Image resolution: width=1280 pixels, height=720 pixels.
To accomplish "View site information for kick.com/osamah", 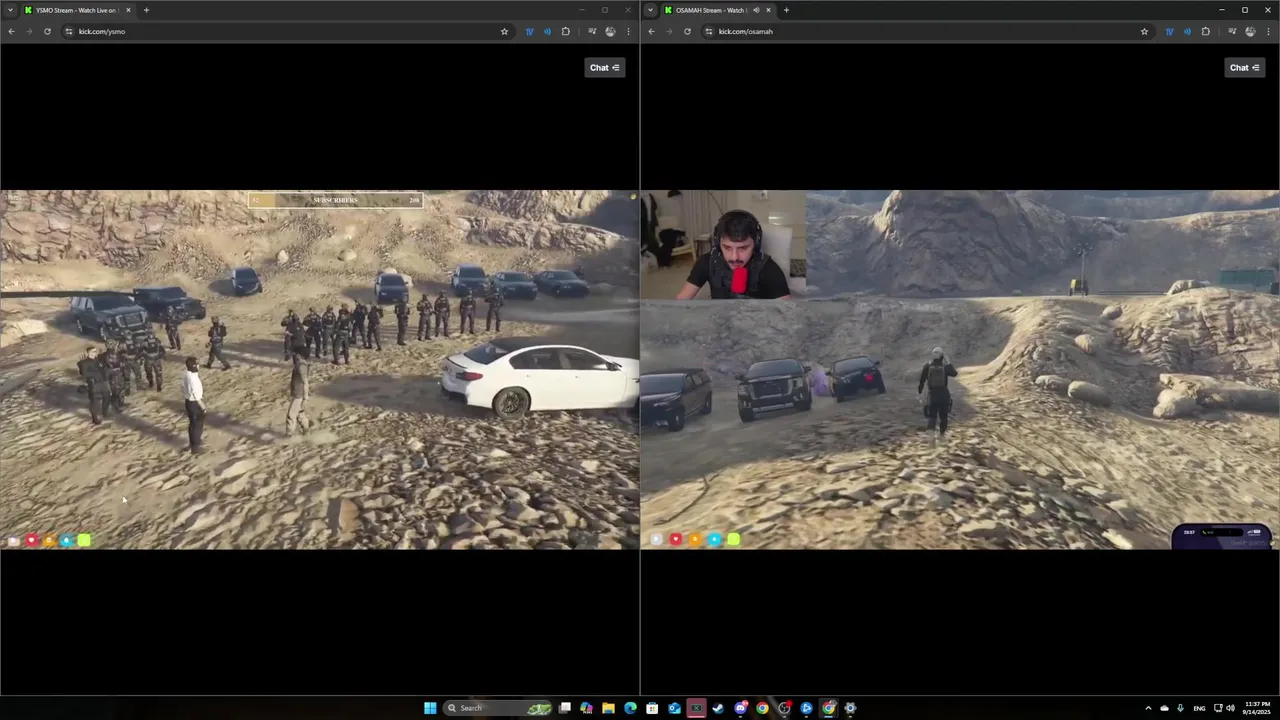I will (x=708, y=31).
